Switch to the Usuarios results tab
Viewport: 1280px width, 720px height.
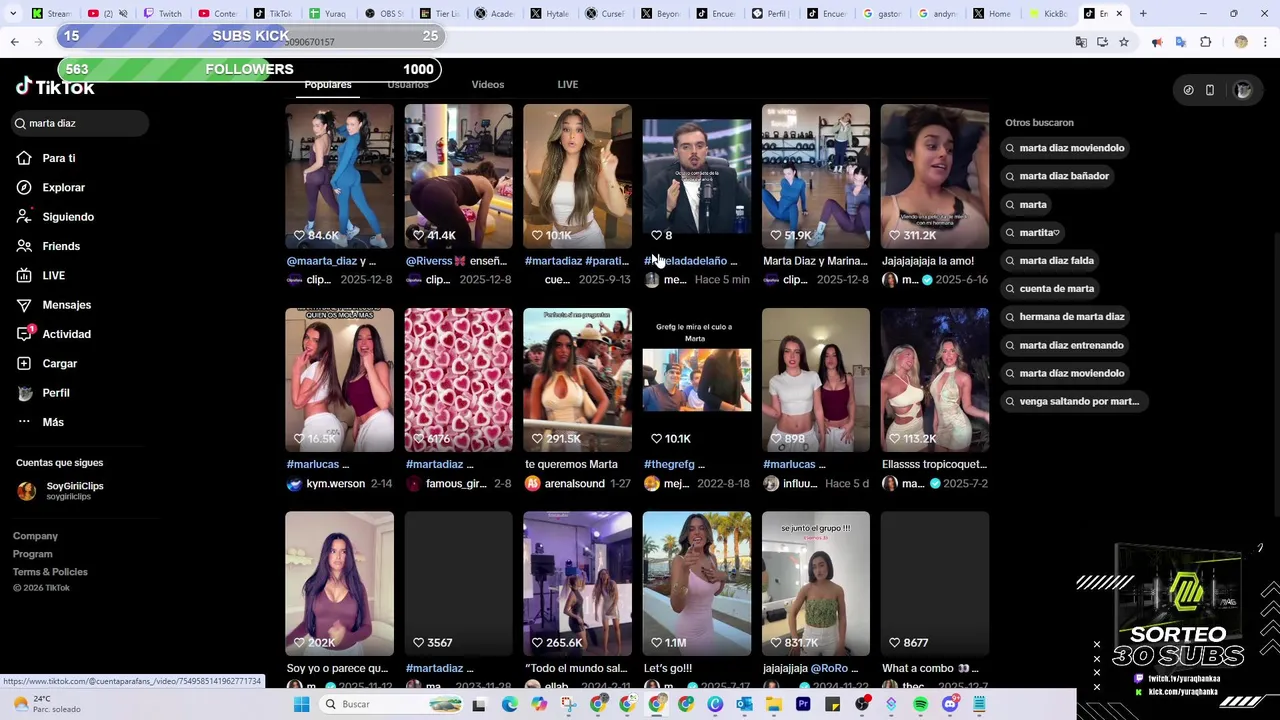pyautogui.click(x=408, y=85)
